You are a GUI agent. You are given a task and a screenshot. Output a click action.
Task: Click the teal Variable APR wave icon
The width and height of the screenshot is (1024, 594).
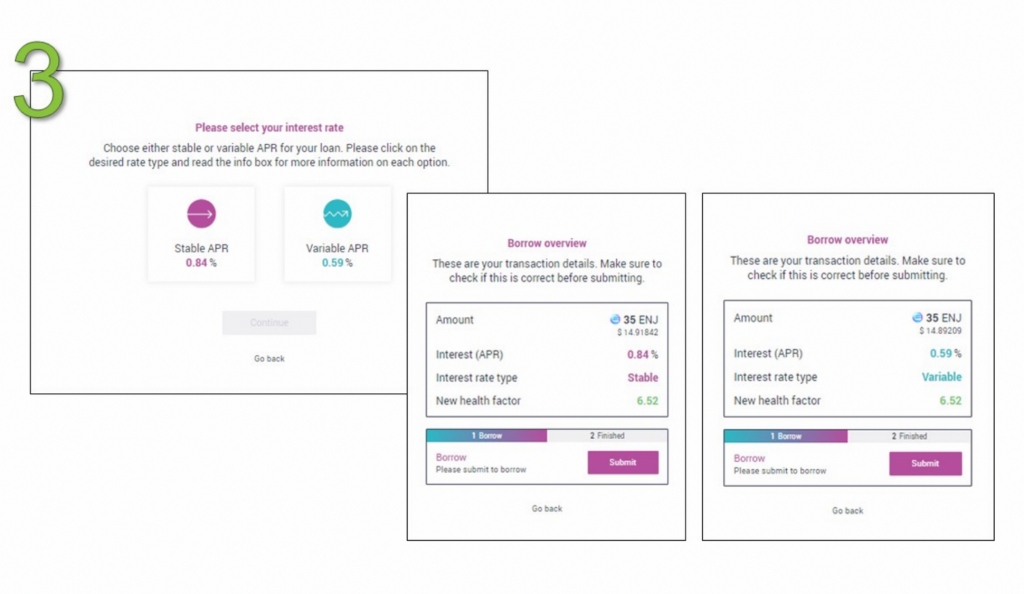click(337, 213)
